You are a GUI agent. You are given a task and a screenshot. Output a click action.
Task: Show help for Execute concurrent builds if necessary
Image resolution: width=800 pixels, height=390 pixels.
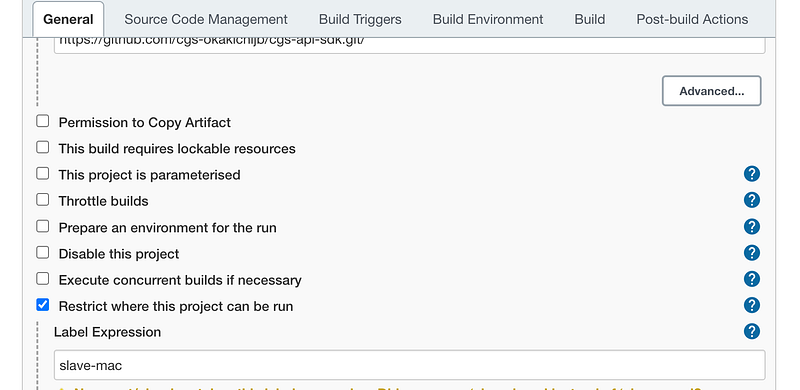752,279
